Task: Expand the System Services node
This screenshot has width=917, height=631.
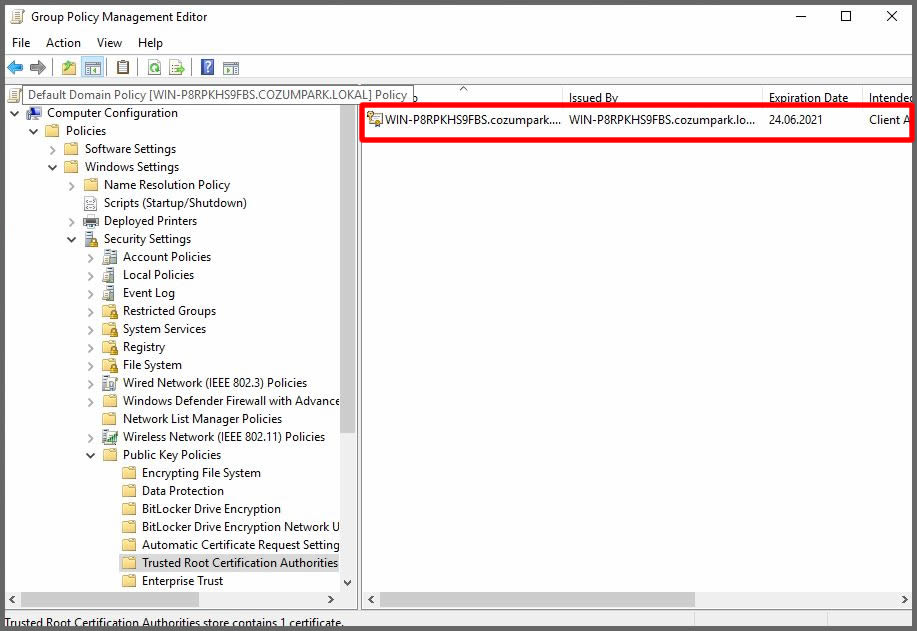Action: click(90, 330)
